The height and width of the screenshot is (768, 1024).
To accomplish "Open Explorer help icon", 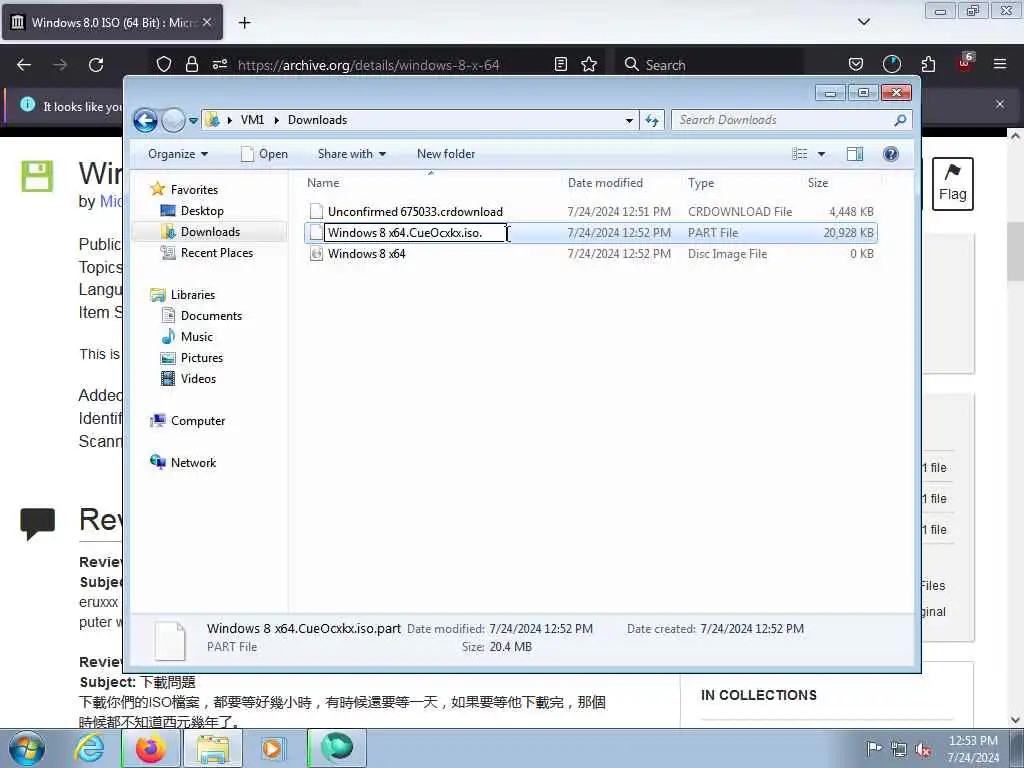I will tap(890, 154).
